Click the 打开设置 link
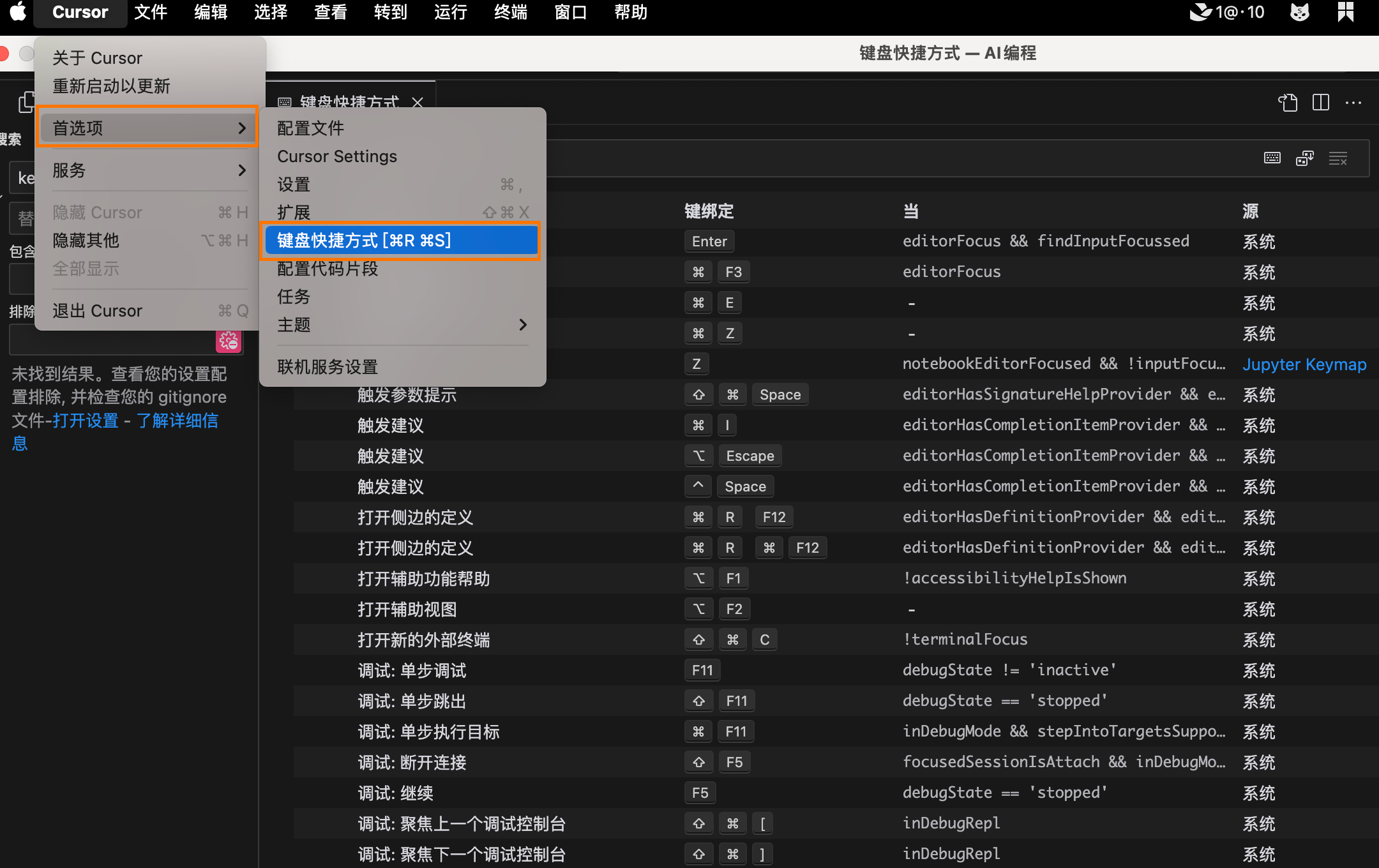This screenshot has height=868, width=1379. point(86,421)
